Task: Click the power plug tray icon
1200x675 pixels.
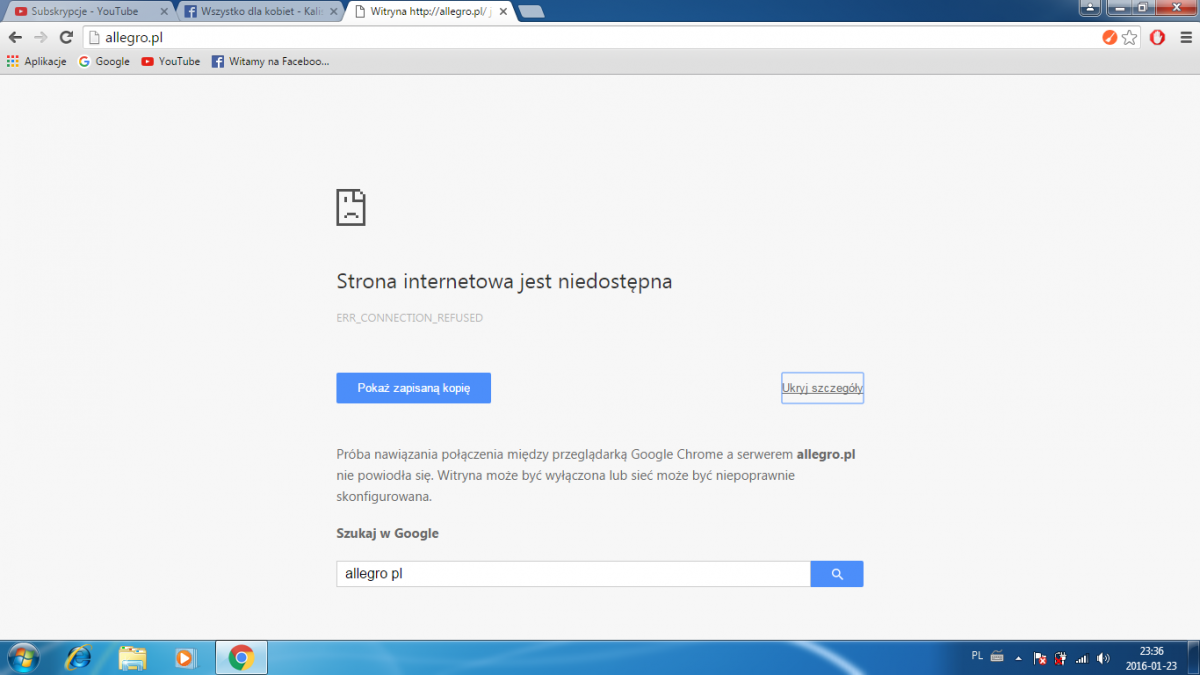Action: click(1060, 658)
